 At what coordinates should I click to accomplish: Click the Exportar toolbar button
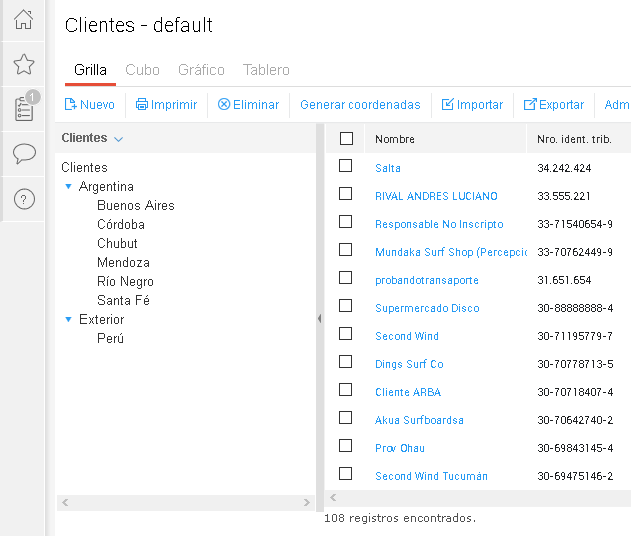coord(554,104)
